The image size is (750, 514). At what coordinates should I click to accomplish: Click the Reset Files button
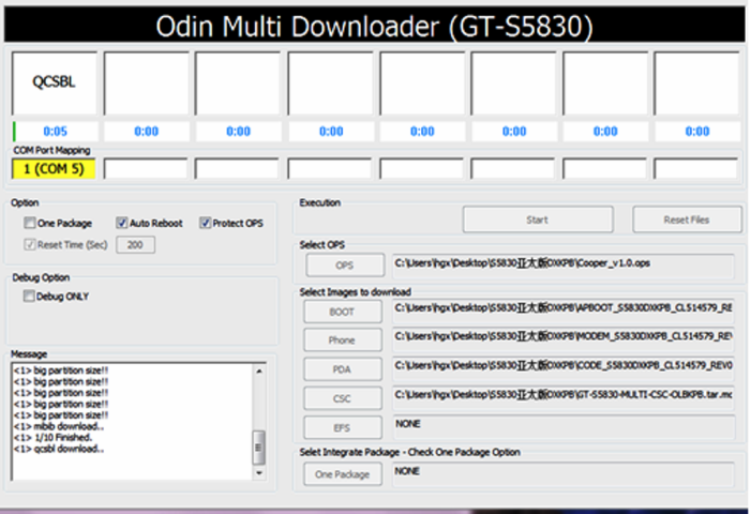pos(687,219)
